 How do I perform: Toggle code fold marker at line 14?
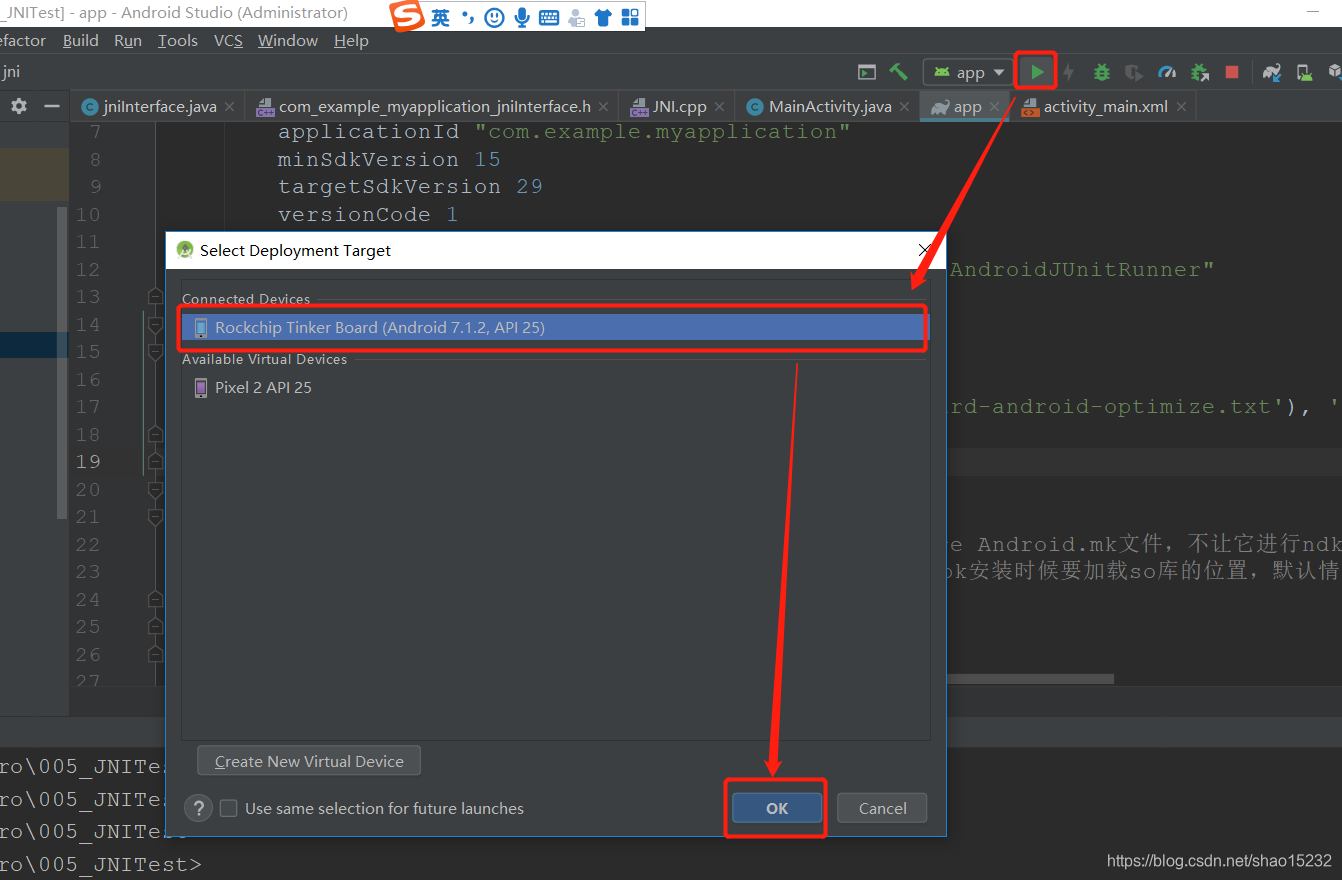(x=155, y=324)
